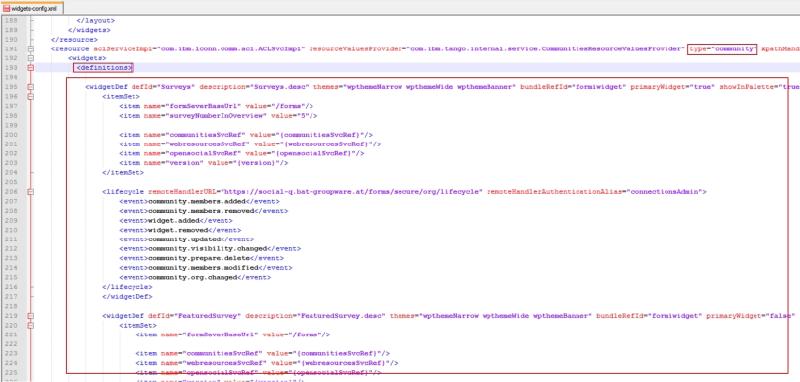The image size is (800, 382).
Task: Click the community.org.changed event line
Action: tap(195, 277)
